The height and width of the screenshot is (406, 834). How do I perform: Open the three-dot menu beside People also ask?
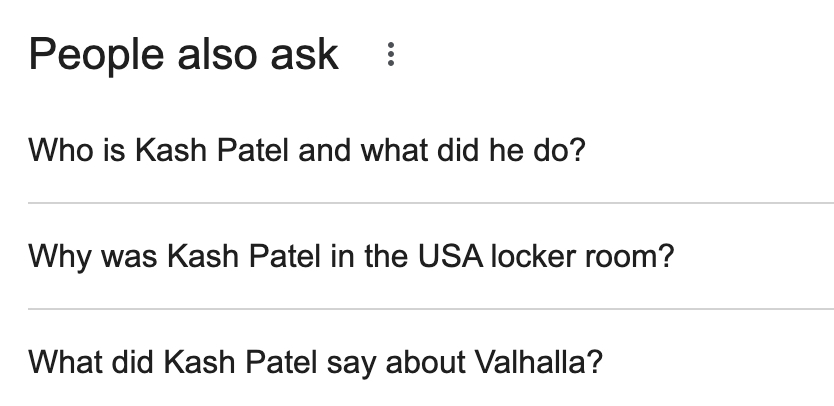point(390,55)
